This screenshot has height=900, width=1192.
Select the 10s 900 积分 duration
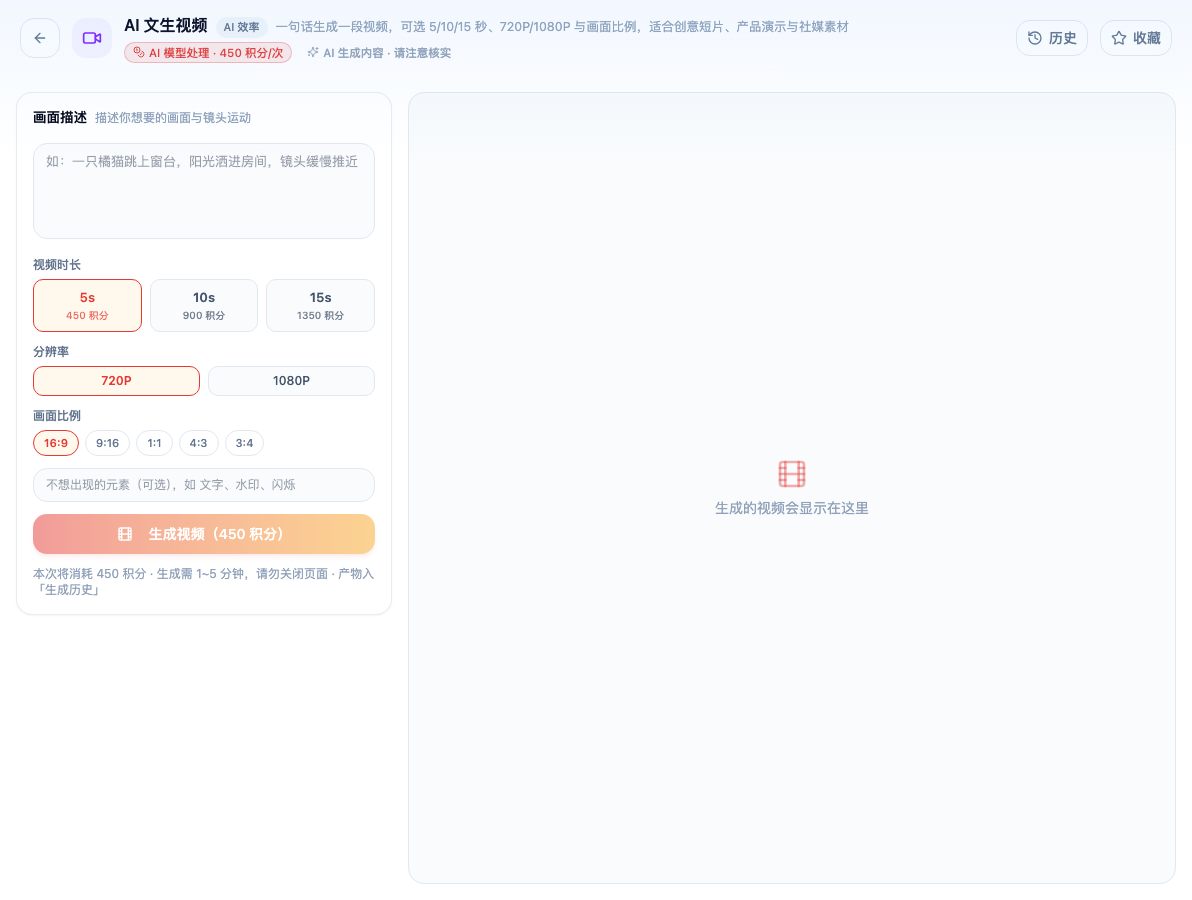click(x=204, y=306)
